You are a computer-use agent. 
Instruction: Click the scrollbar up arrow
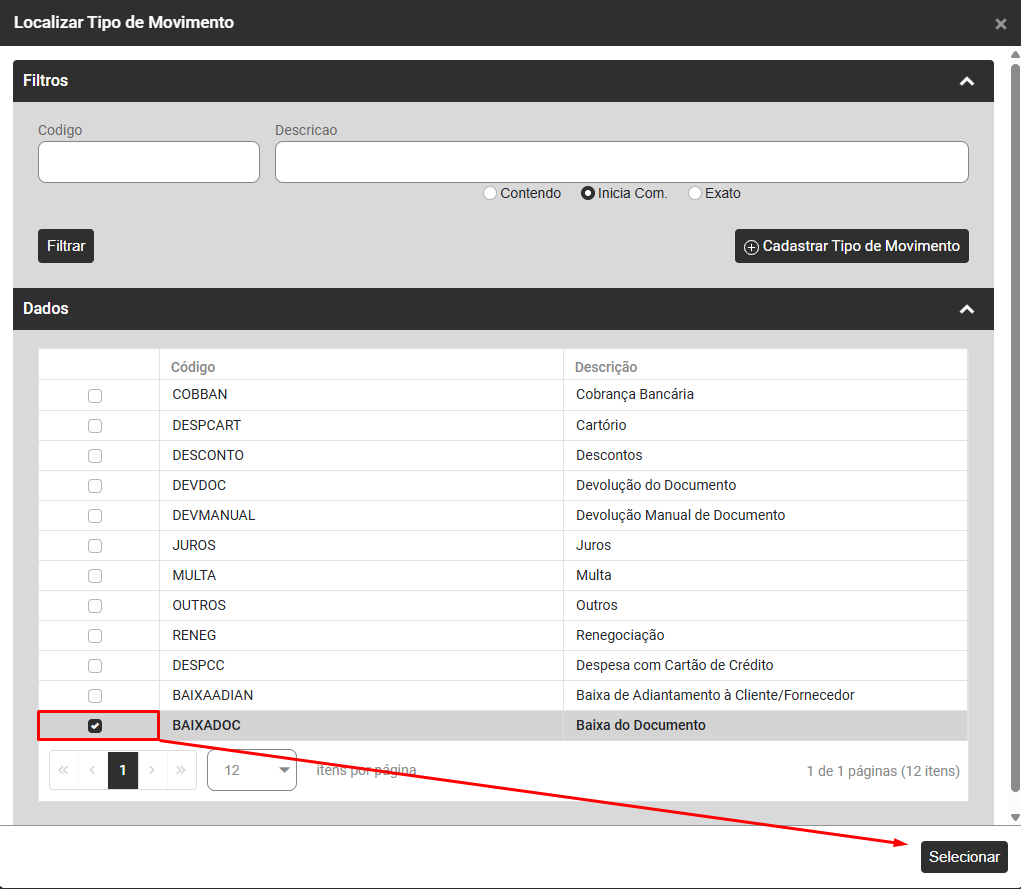[1014, 55]
